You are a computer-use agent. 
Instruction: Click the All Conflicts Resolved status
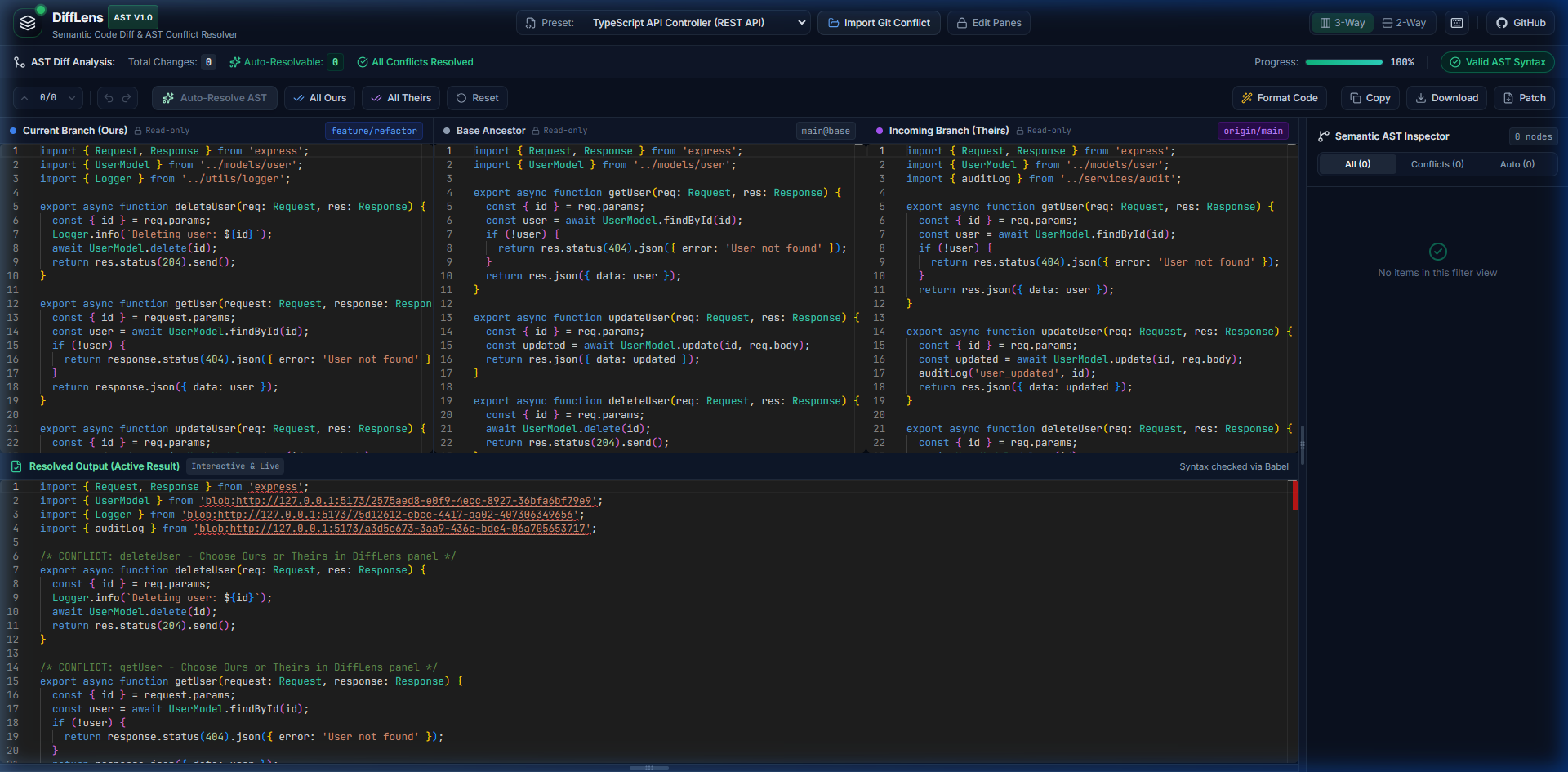(x=415, y=62)
